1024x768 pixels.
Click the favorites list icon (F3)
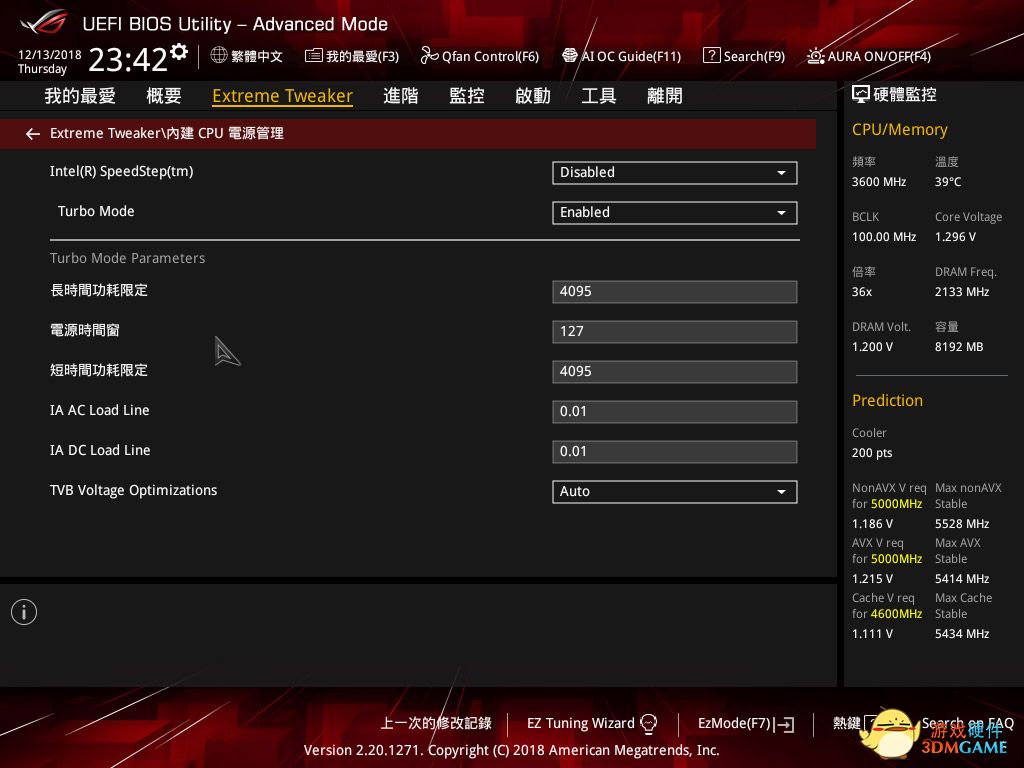click(x=313, y=56)
